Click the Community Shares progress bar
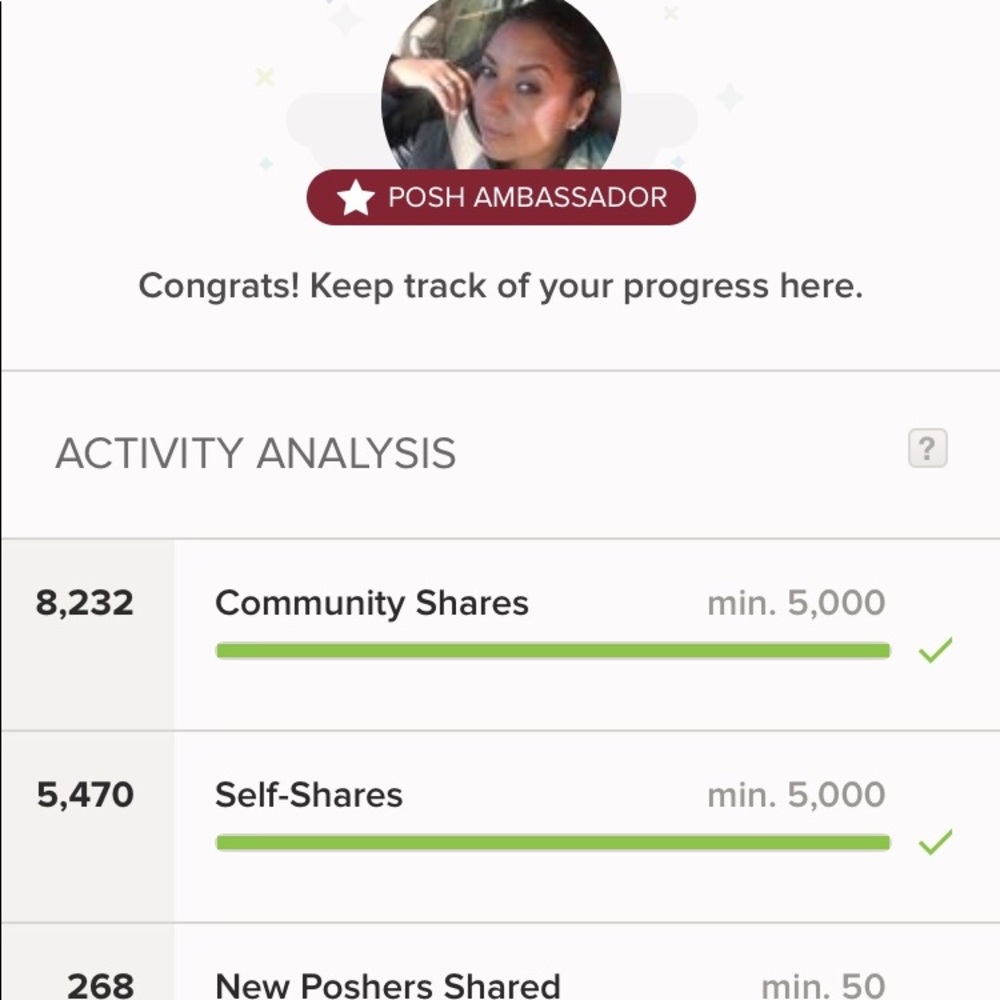 pos(552,651)
